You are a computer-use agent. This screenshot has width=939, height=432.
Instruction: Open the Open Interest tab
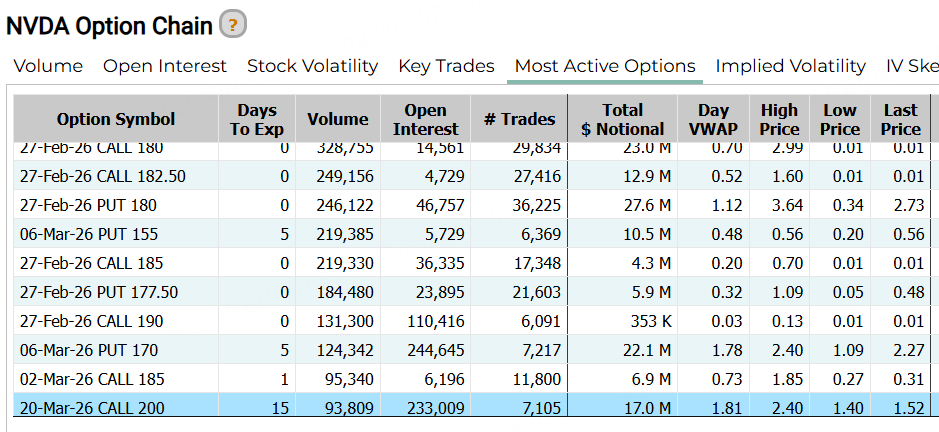[165, 66]
